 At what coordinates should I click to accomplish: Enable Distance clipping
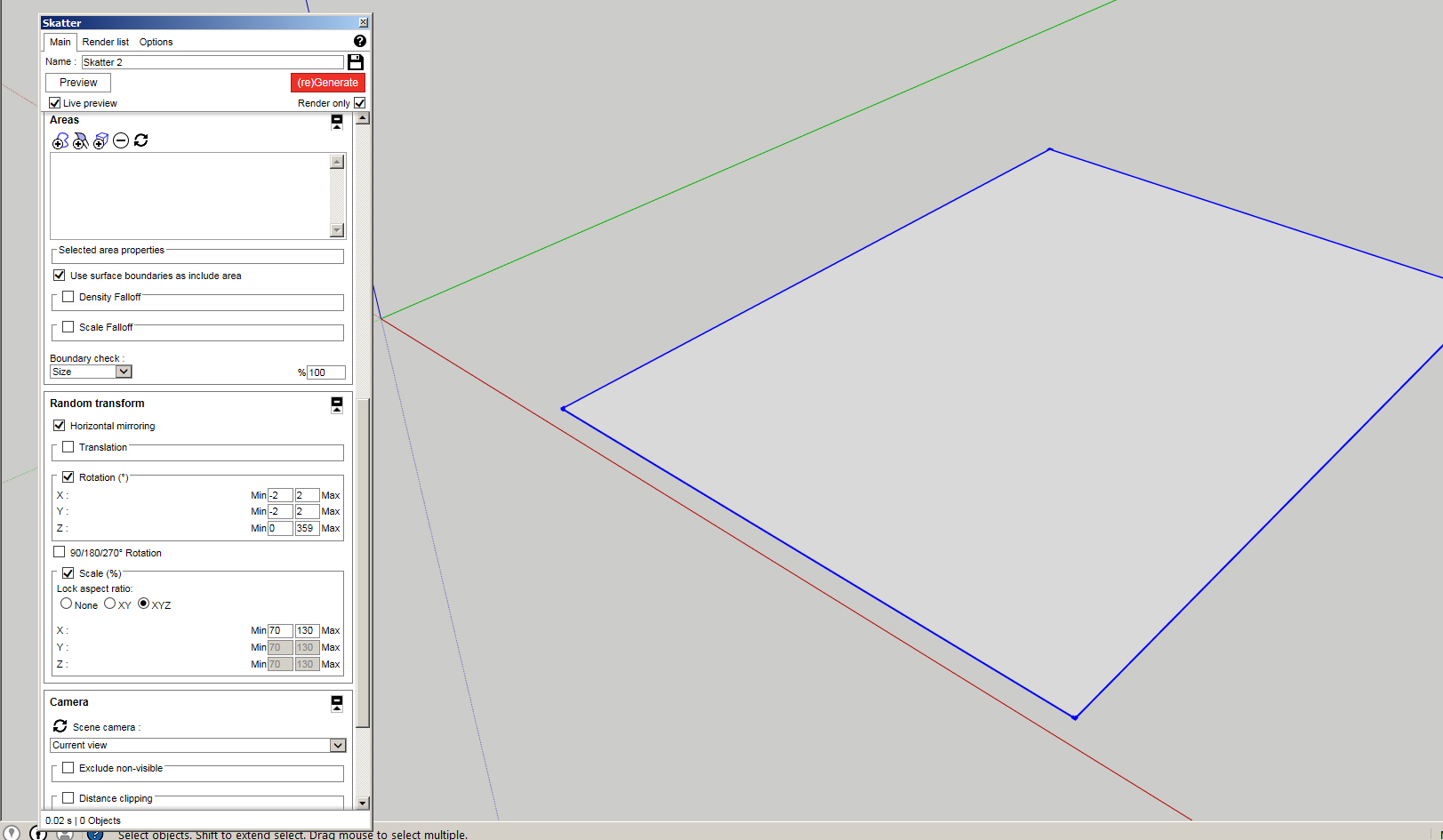68,797
